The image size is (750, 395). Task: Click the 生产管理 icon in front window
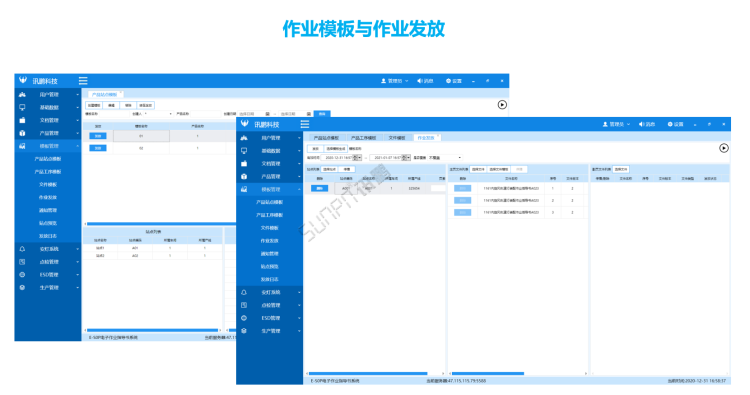(x=244, y=331)
